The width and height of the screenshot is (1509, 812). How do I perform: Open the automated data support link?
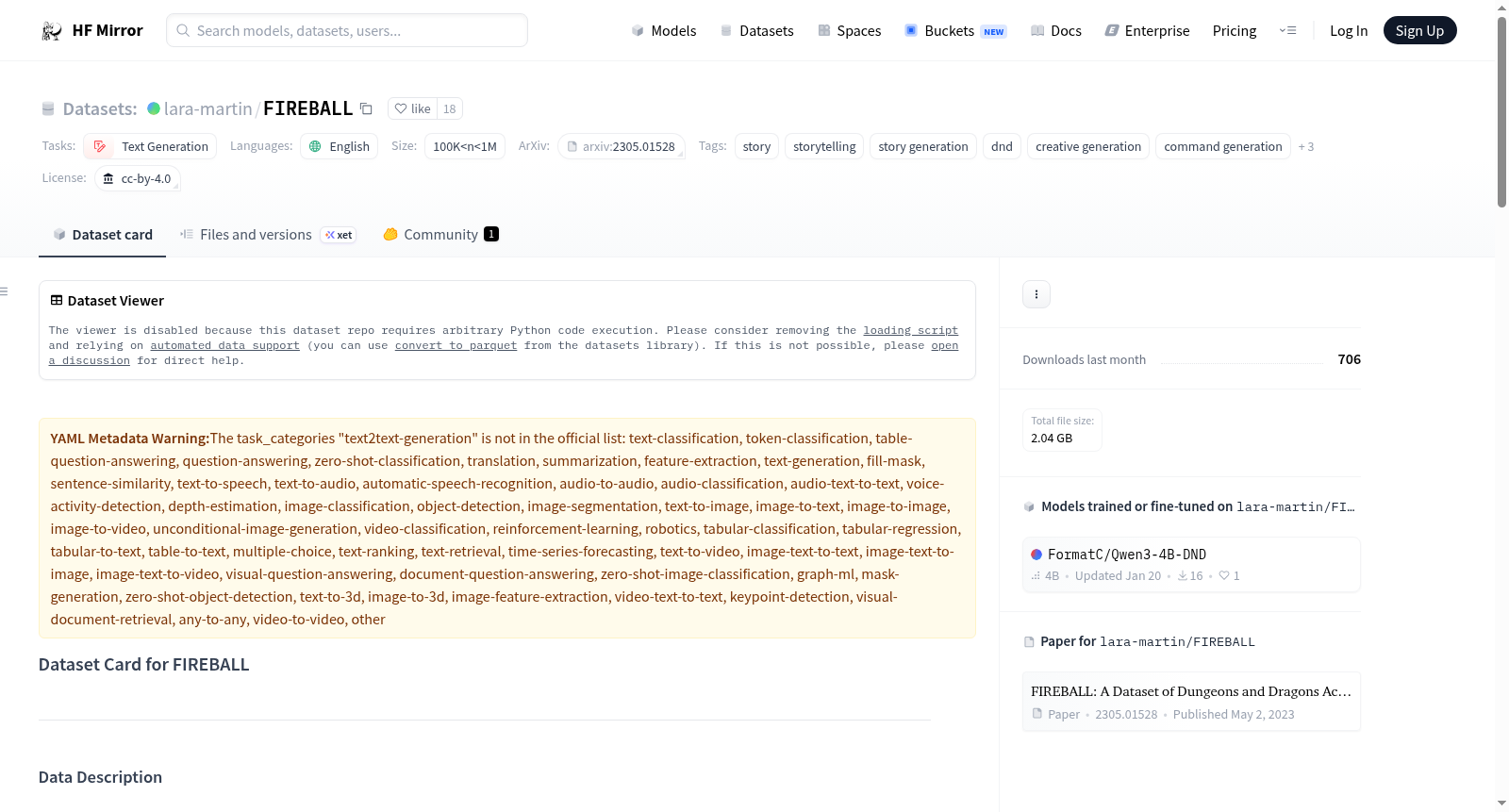click(224, 346)
